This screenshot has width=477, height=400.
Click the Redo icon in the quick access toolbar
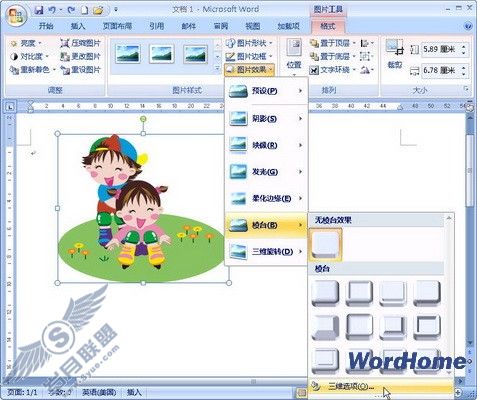click(x=71, y=10)
